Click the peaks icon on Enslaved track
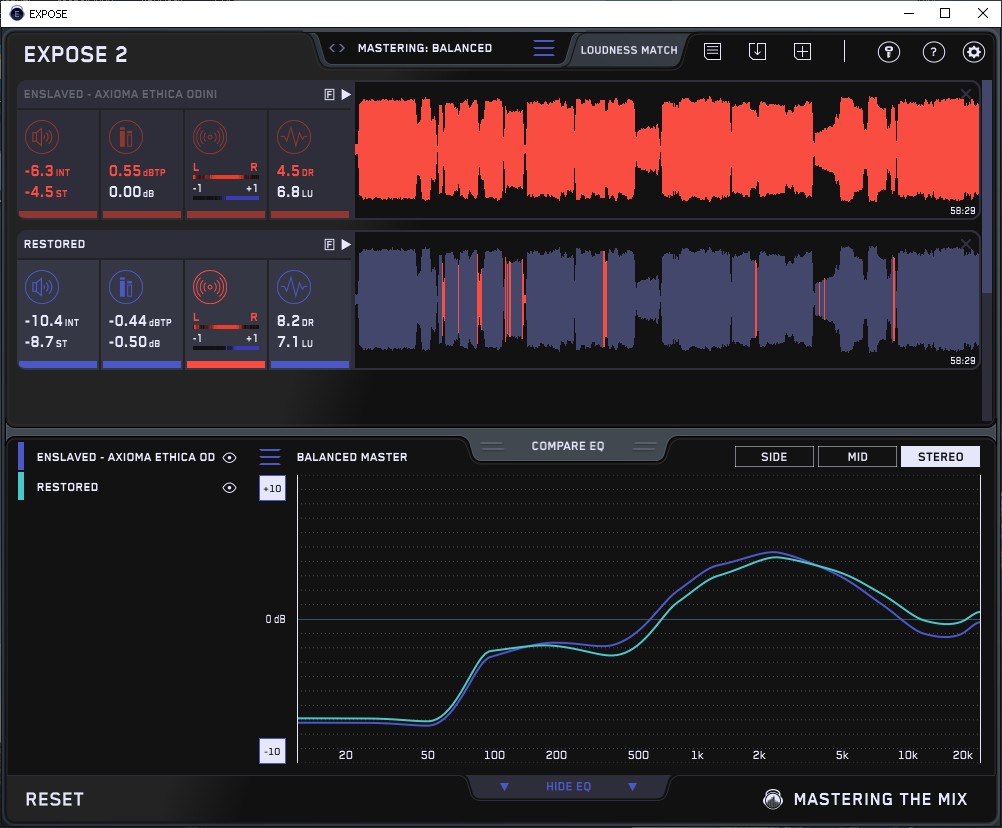Viewport: 1002px width, 828px height. pyautogui.click(x=126, y=137)
